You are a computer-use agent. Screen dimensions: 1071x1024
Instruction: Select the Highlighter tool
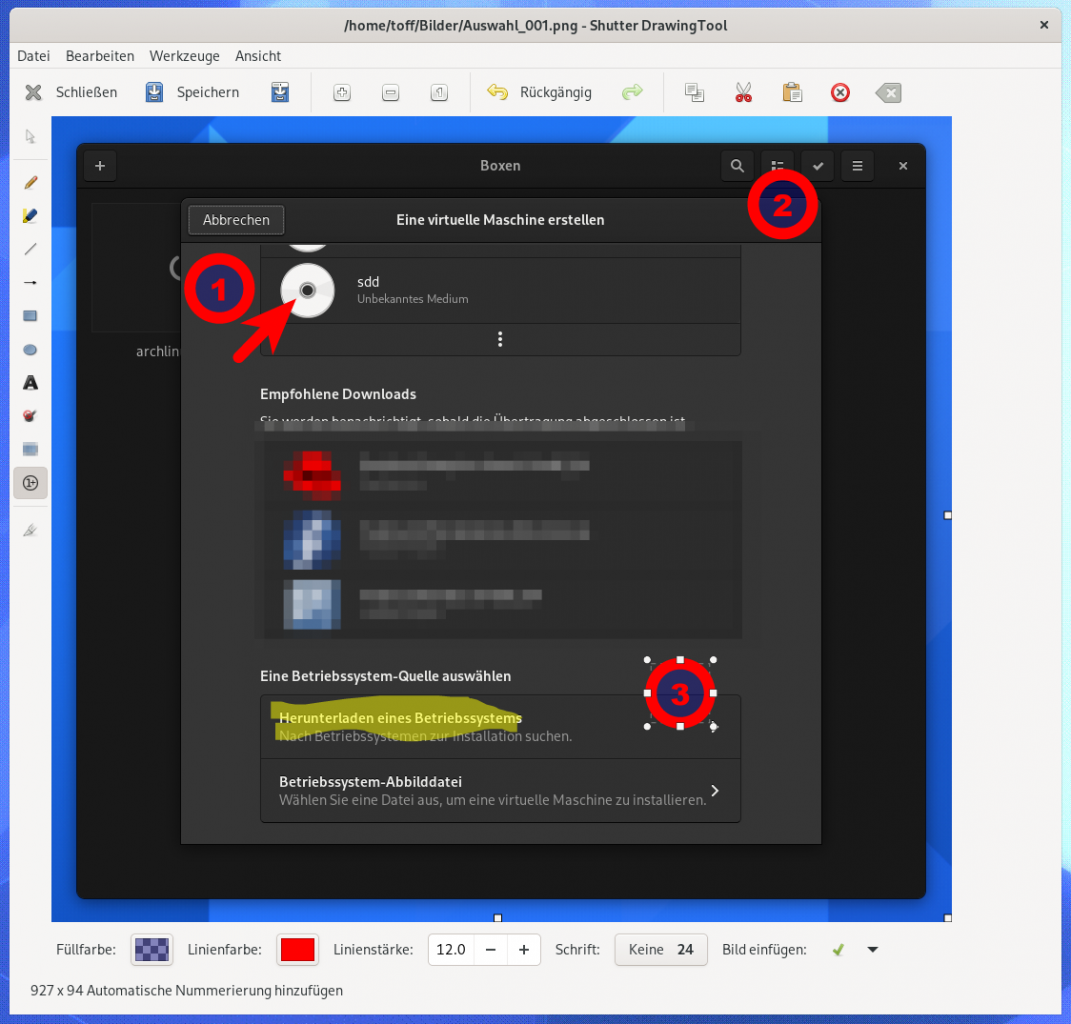pyautogui.click(x=30, y=215)
